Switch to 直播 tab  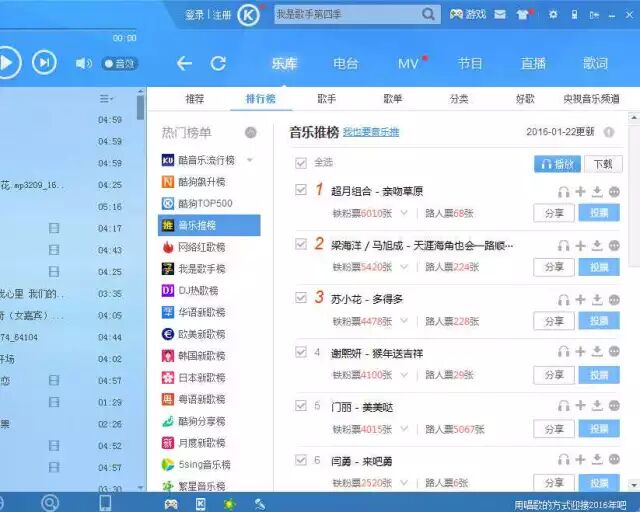(533, 64)
